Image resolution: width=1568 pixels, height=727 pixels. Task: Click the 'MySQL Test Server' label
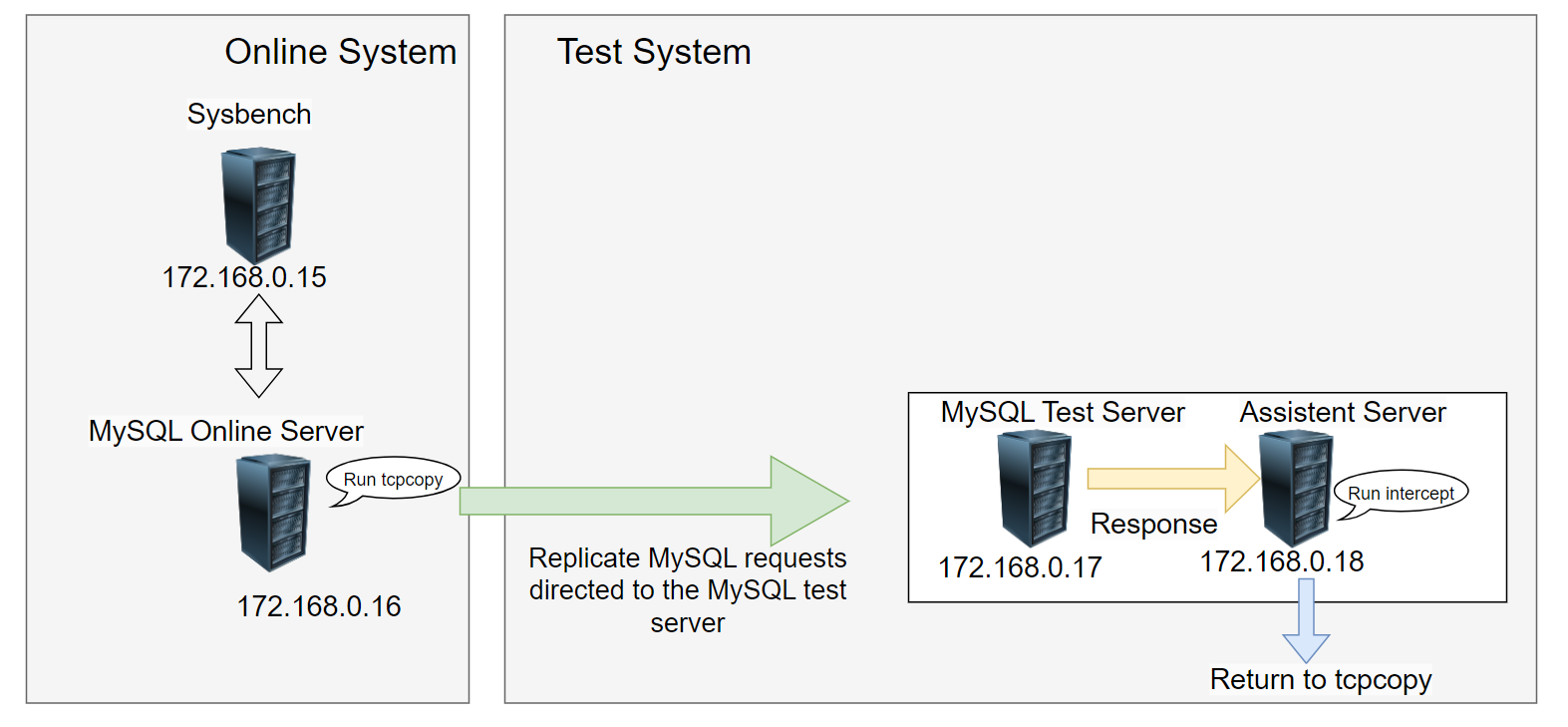tap(1063, 412)
